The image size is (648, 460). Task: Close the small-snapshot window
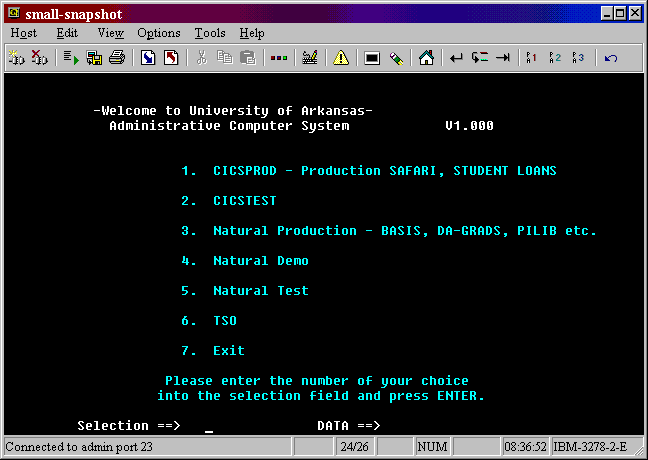coord(636,14)
